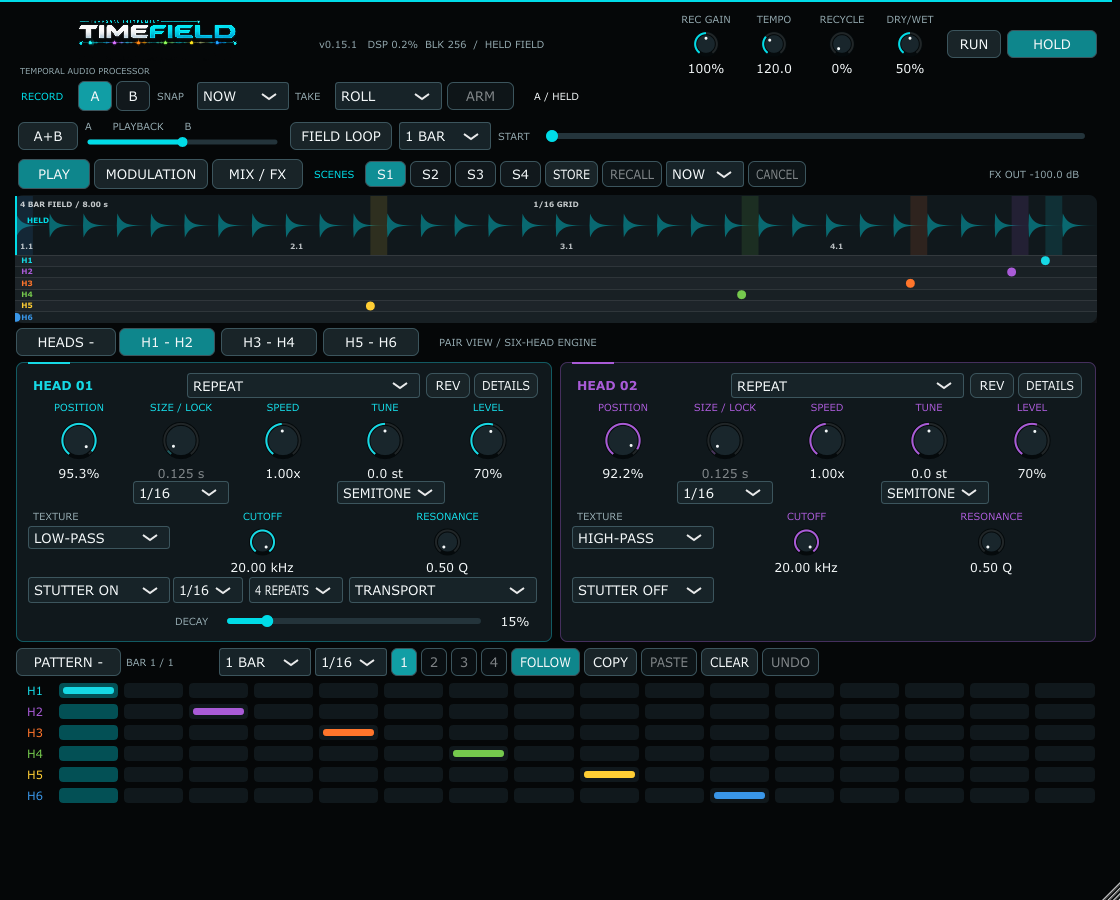This screenshot has width=1120, height=900.
Task: Open the 4 REPEATS dropdown
Action: (x=296, y=590)
